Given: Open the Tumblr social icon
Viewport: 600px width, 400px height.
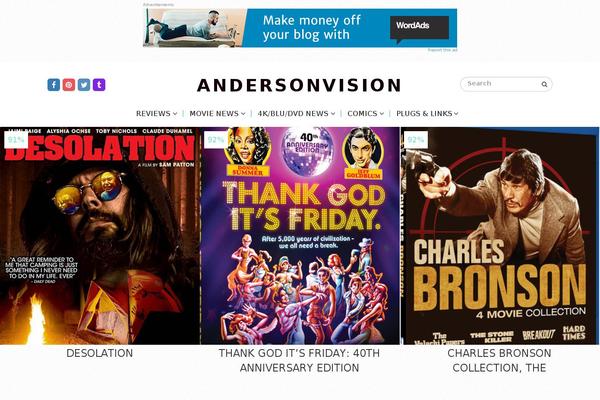Looking at the screenshot, I should 99,85.
